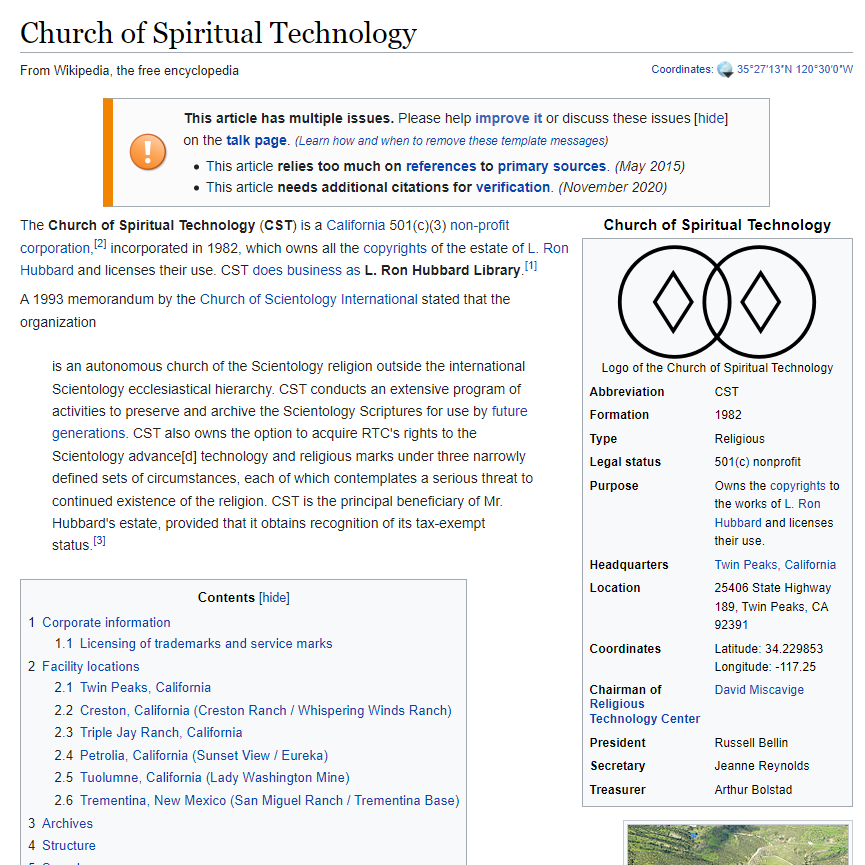Open Twin Peaks, California headquarters link
Image resolution: width=865 pixels, height=865 pixels.
pyautogui.click(x=775, y=565)
